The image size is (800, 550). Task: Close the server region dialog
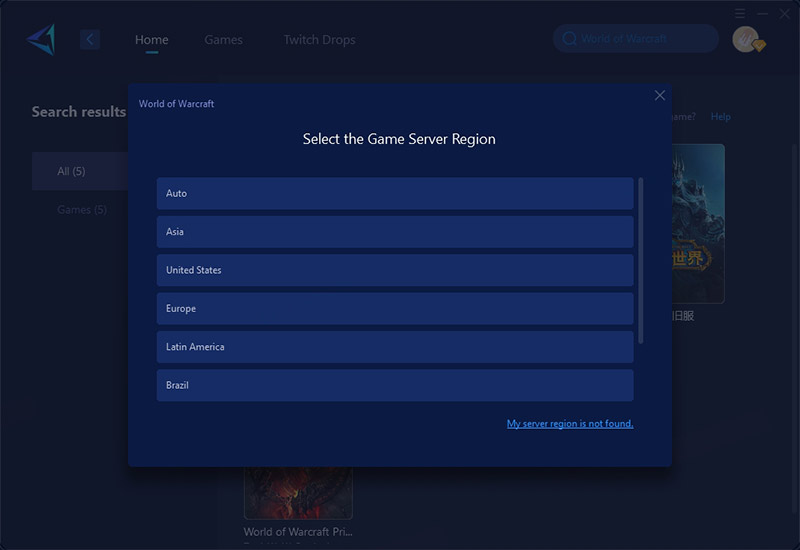660,95
